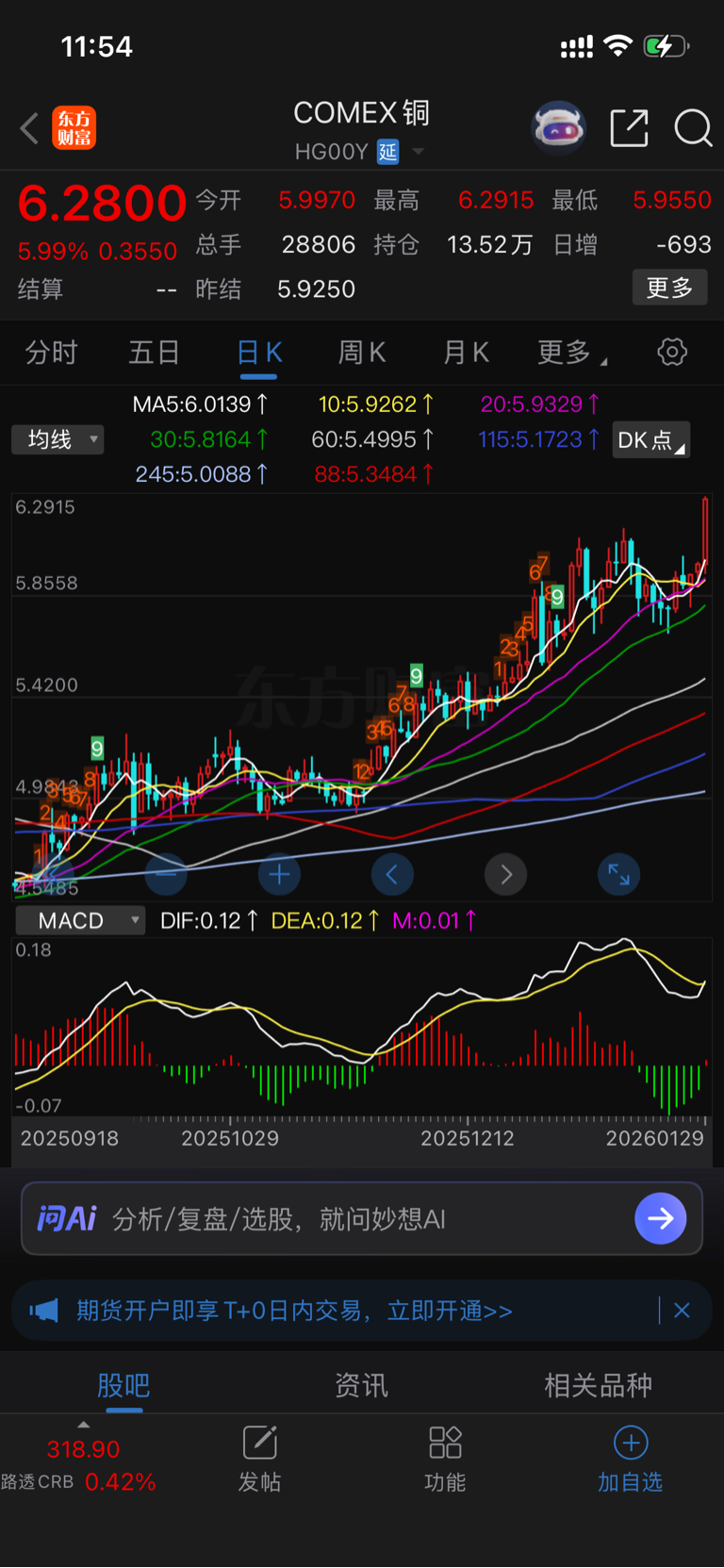
Task: Tap the 60:5.4995 moving average value
Action: [x=373, y=439]
